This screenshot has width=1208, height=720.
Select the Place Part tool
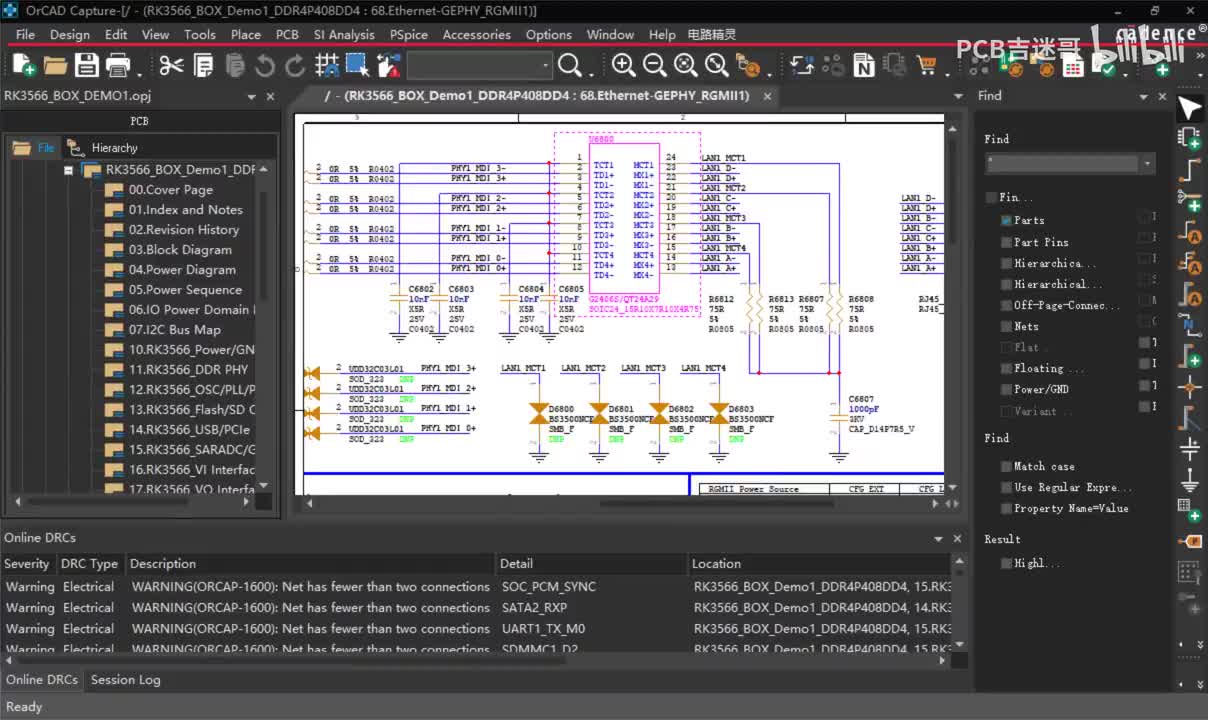[1189, 137]
